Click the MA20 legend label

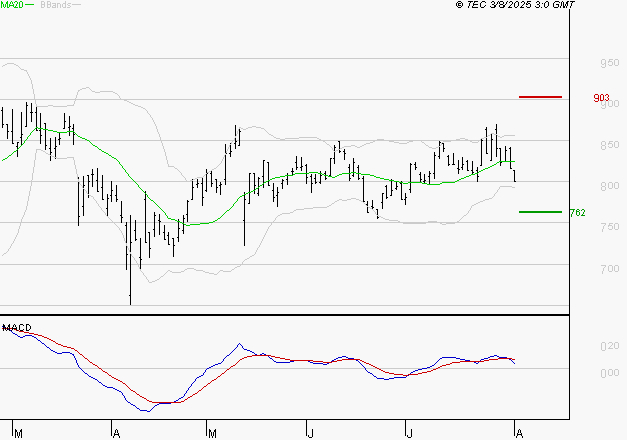[12, 5]
